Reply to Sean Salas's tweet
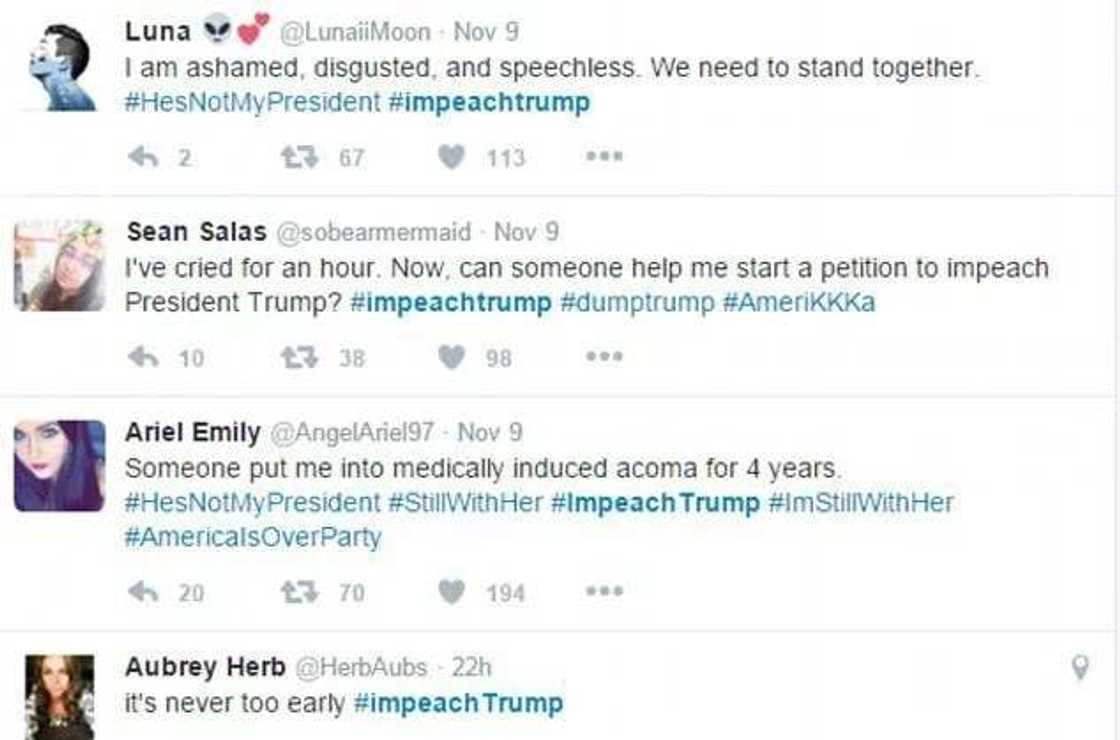This screenshot has height=740, width=1120. (x=145, y=356)
